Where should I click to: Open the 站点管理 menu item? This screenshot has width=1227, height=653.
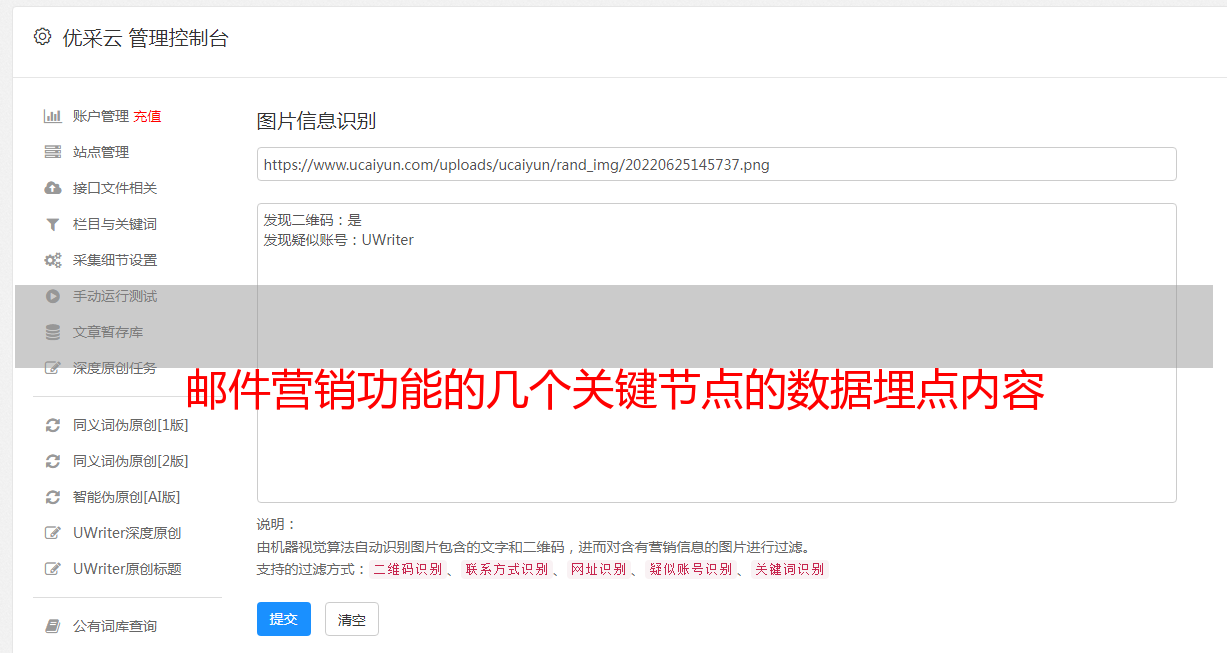pos(101,152)
